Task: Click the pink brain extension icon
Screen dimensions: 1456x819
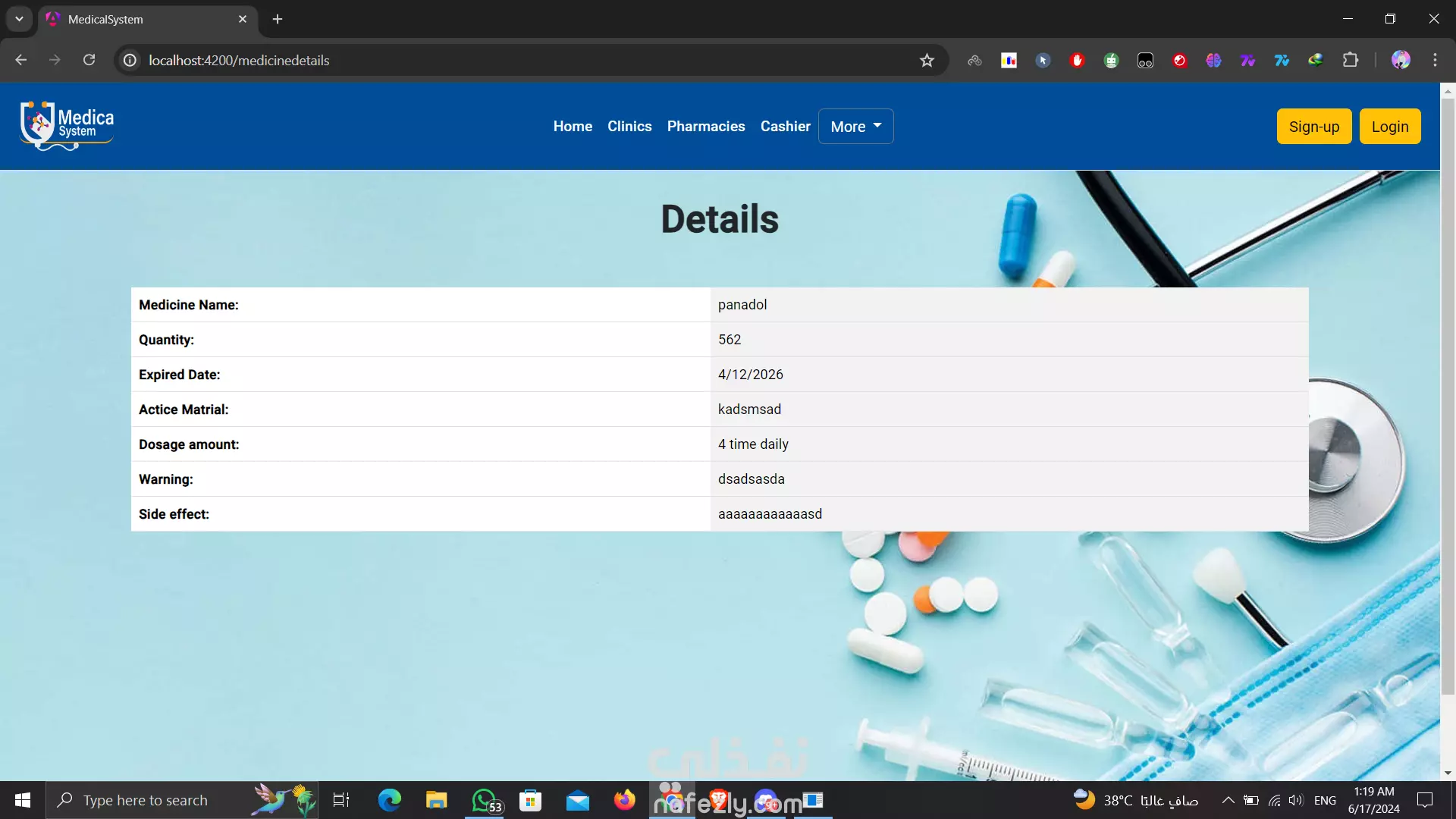Action: tap(1213, 60)
